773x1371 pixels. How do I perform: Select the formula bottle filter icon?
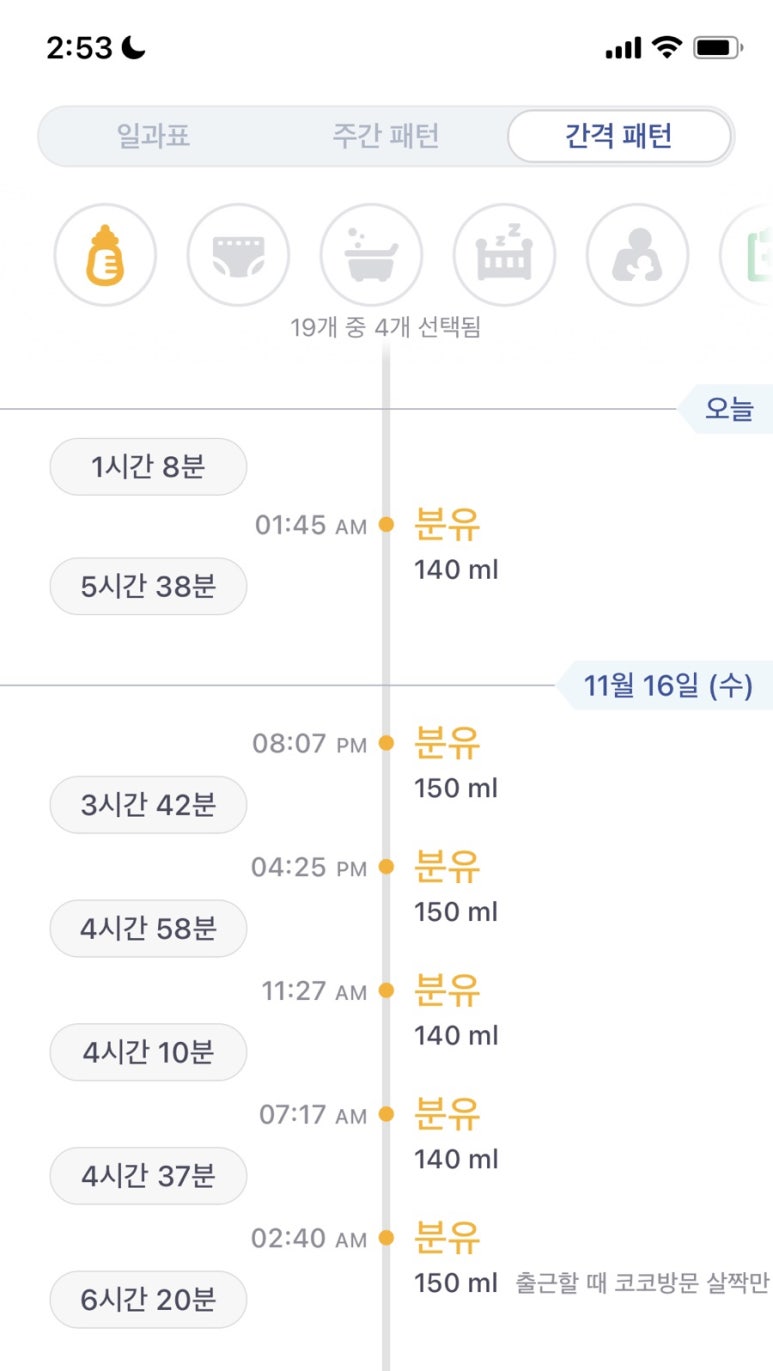[105, 254]
